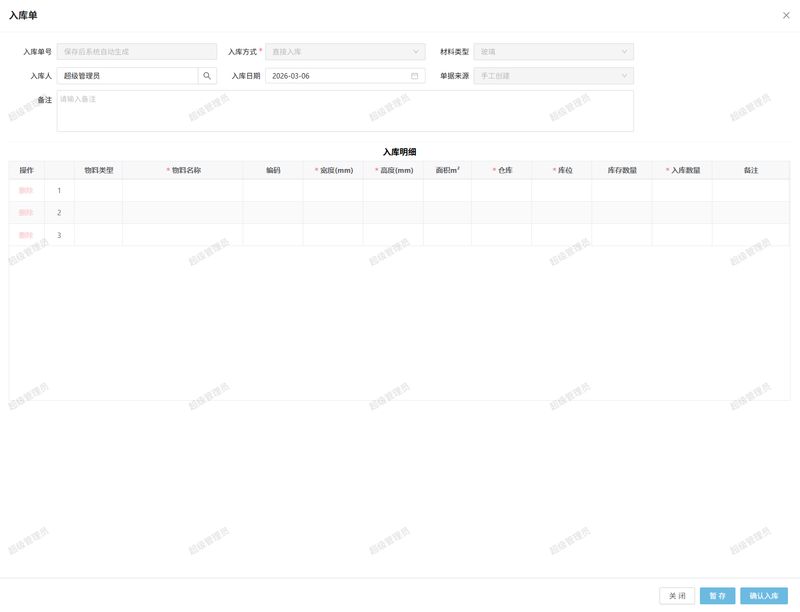The width and height of the screenshot is (800, 612).
Task: Click into the 备注 textarea
Action: (x=345, y=111)
